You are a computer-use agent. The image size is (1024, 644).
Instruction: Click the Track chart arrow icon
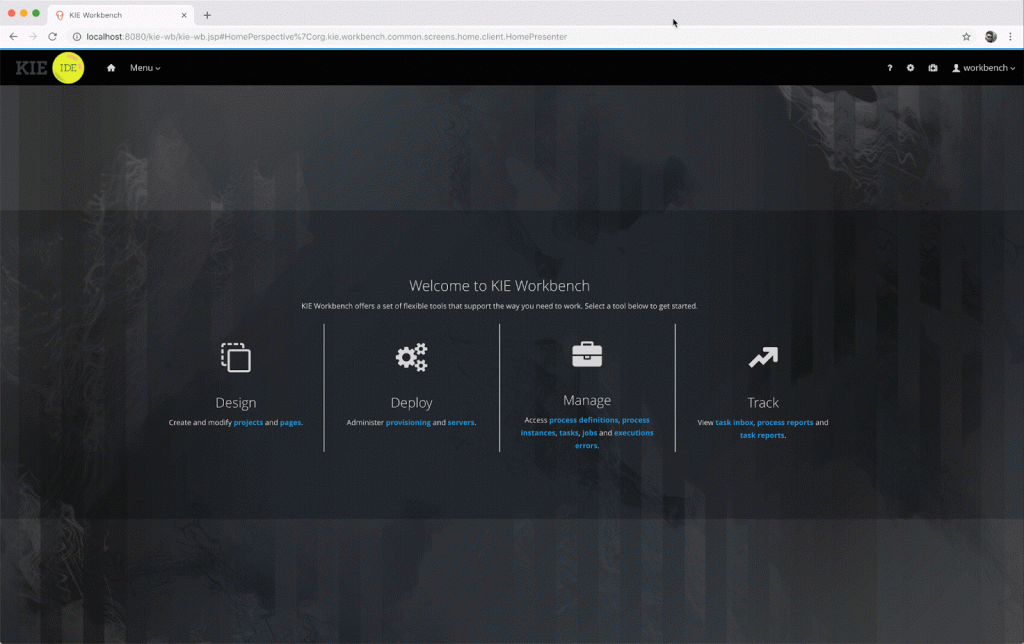click(x=763, y=357)
